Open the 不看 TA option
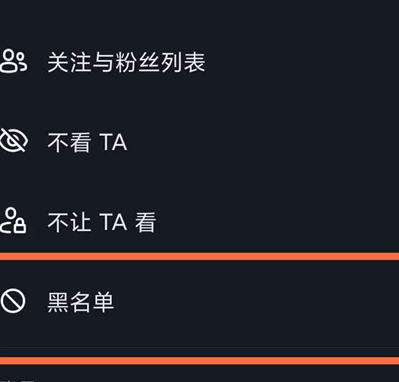This screenshot has height=382, width=399. [199, 142]
